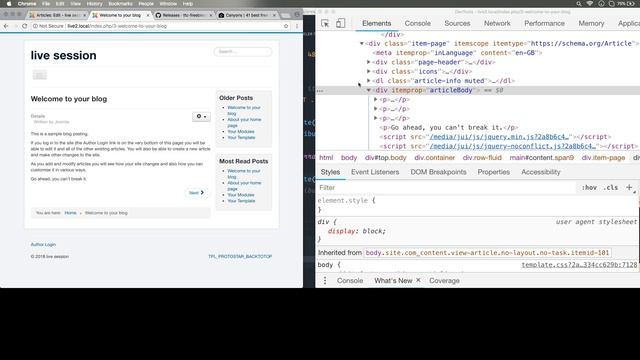
Task: Toggle the .cls class editor
Action: click(x=611, y=187)
